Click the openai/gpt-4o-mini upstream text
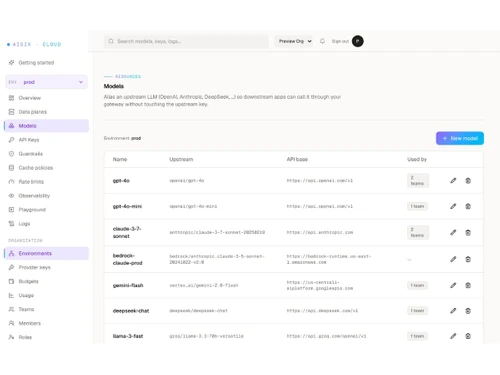 (193, 206)
